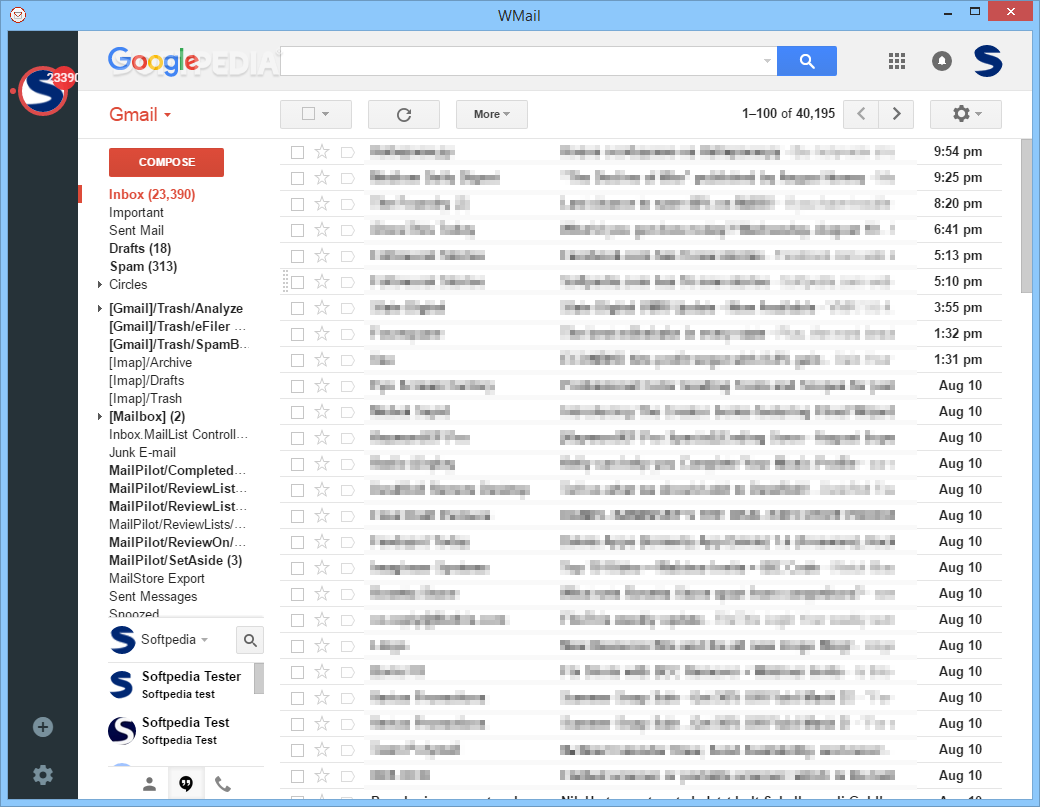Star the 6:41 pm message
1040x807 pixels.
[x=322, y=229]
